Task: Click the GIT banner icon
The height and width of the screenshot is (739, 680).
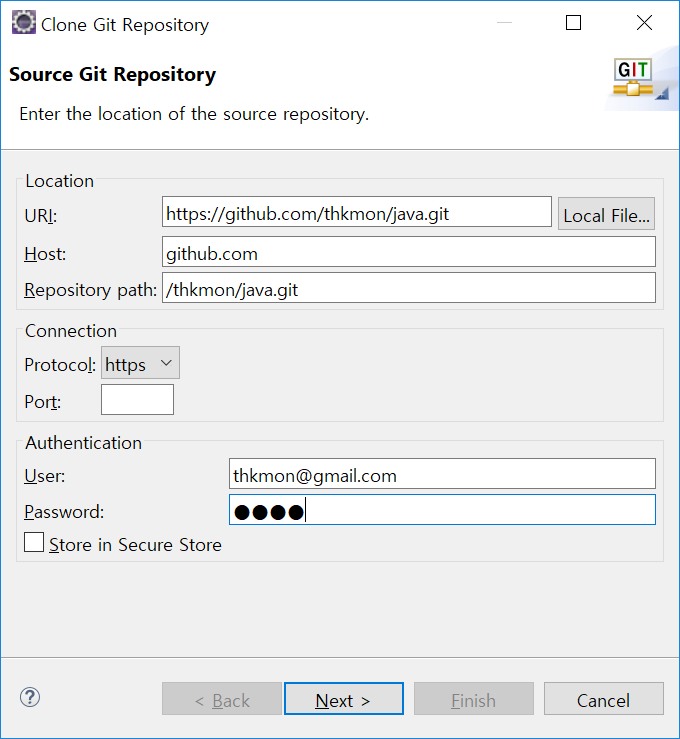Action: click(x=633, y=79)
